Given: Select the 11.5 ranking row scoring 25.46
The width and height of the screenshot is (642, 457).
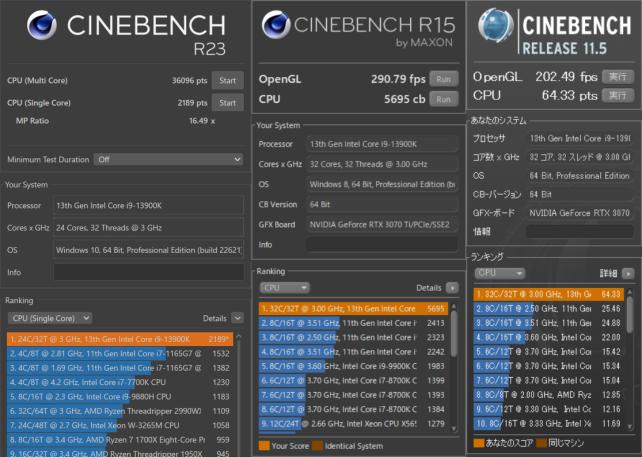Looking at the screenshot, I should (549, 309).
